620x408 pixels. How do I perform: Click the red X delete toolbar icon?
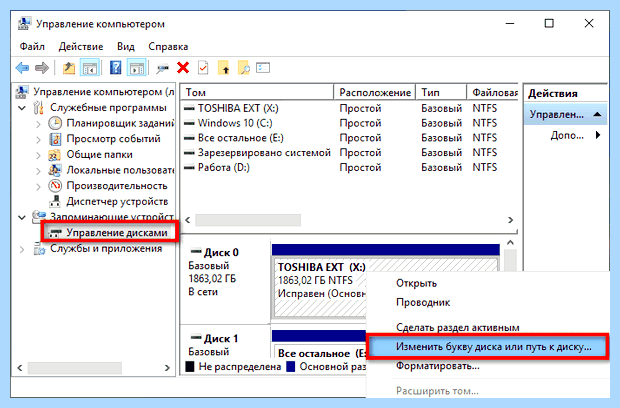click(x=183, y=68)
